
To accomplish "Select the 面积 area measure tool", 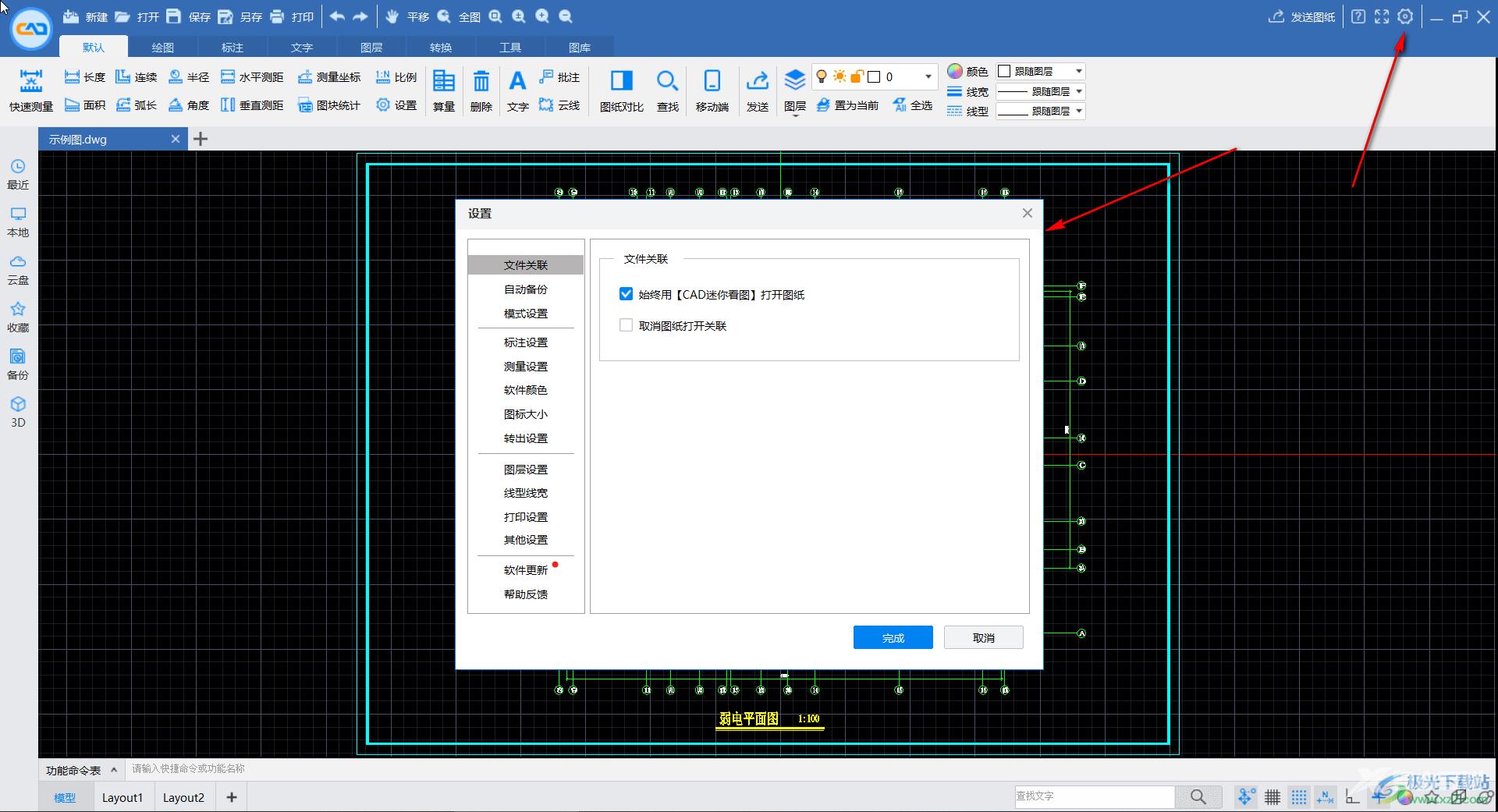I will [x=84, y=105].
